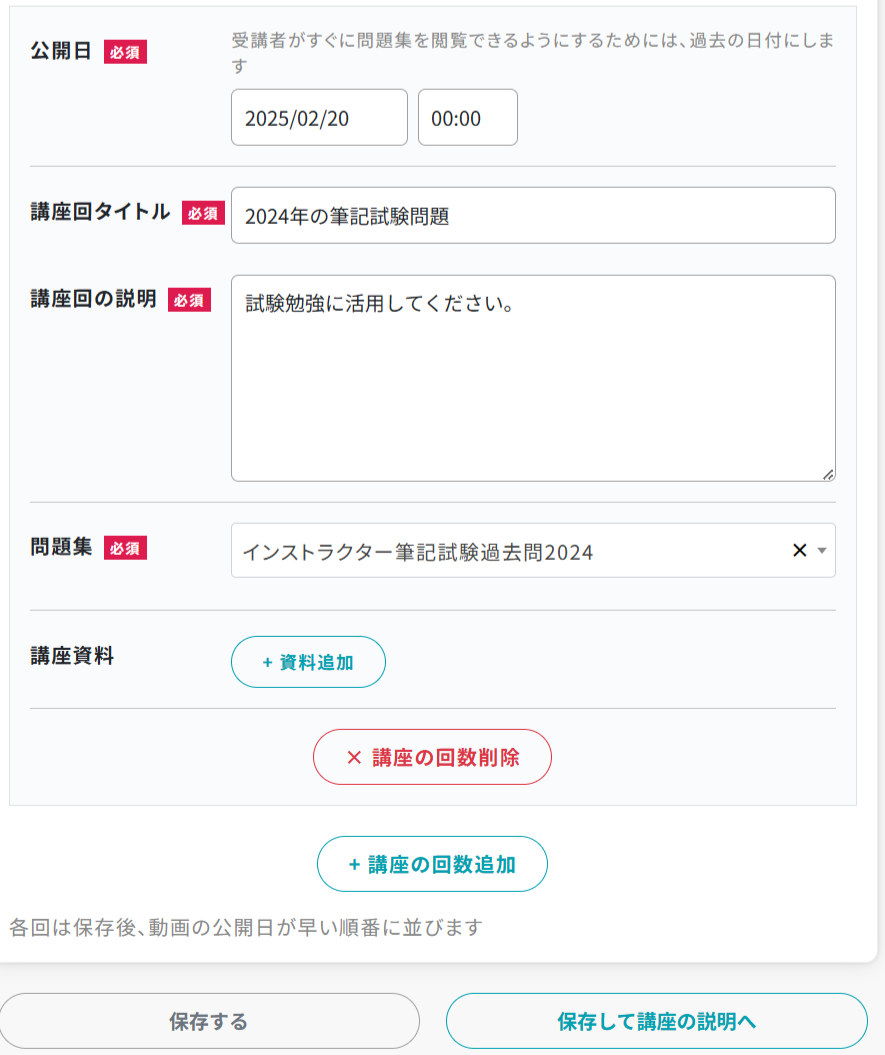Add a session with + 講座の回数追加
Image resolution: width=885 pixels, height=1055 pixels.
tap(432, 864)
